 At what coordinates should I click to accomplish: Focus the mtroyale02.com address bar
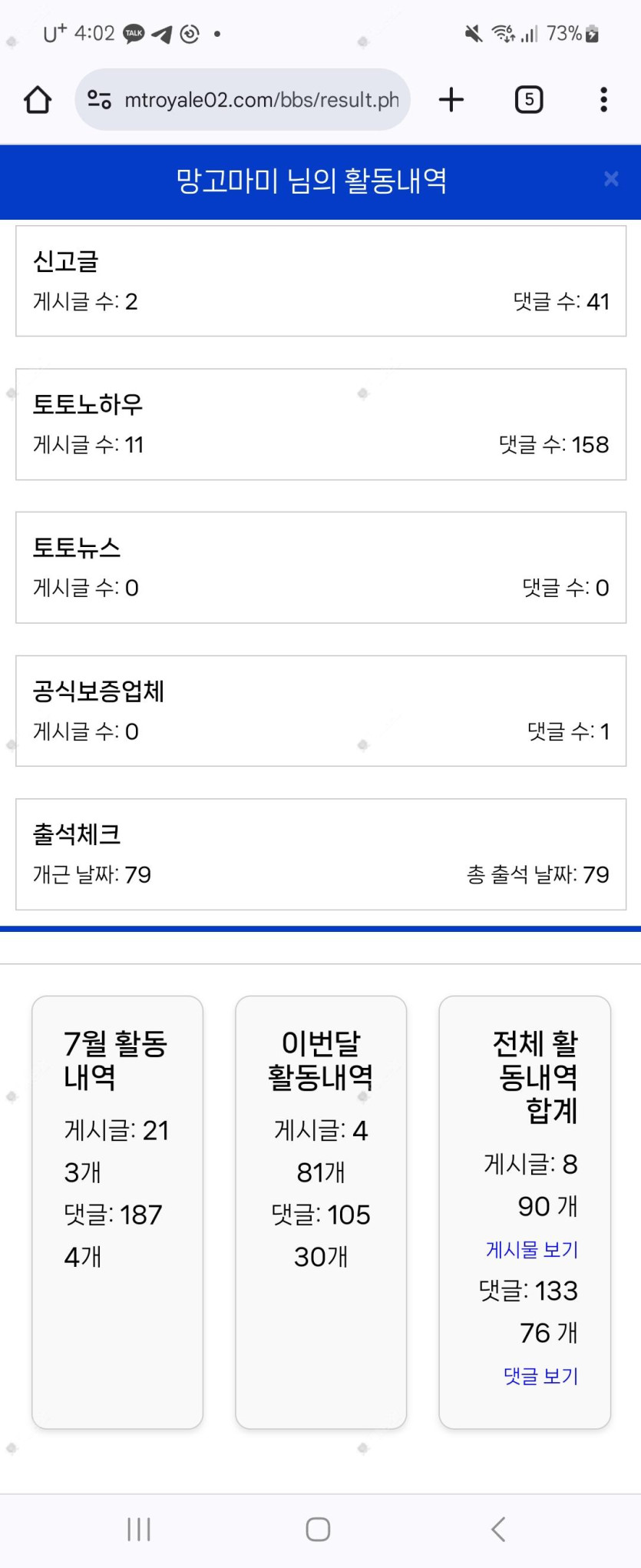pos(261,100)
